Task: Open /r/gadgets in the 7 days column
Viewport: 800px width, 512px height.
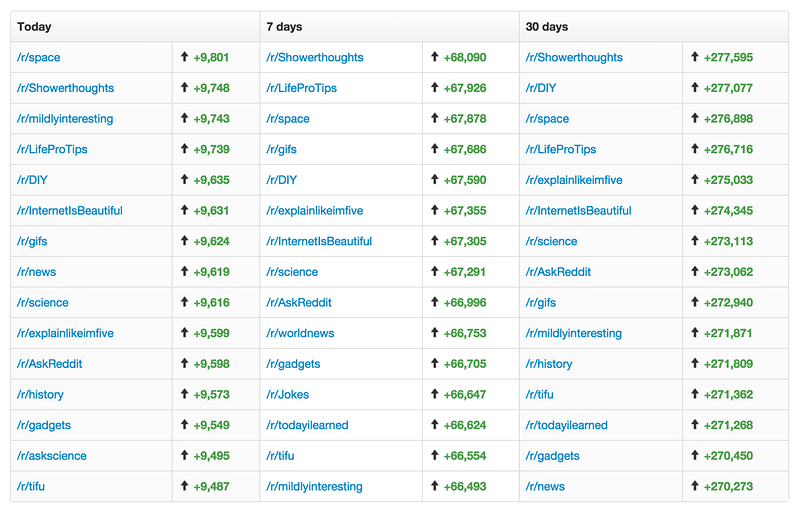Action: pyautogui.click(x=293, y=363)
